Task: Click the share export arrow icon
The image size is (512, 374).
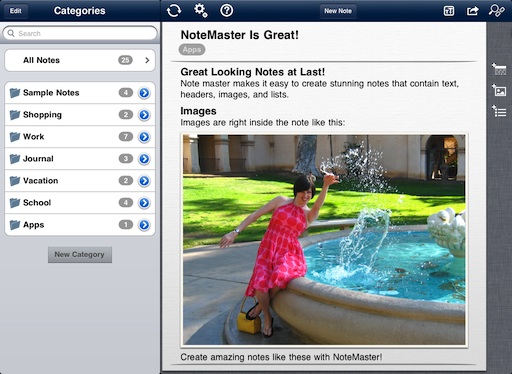Action: click(472, 11)
